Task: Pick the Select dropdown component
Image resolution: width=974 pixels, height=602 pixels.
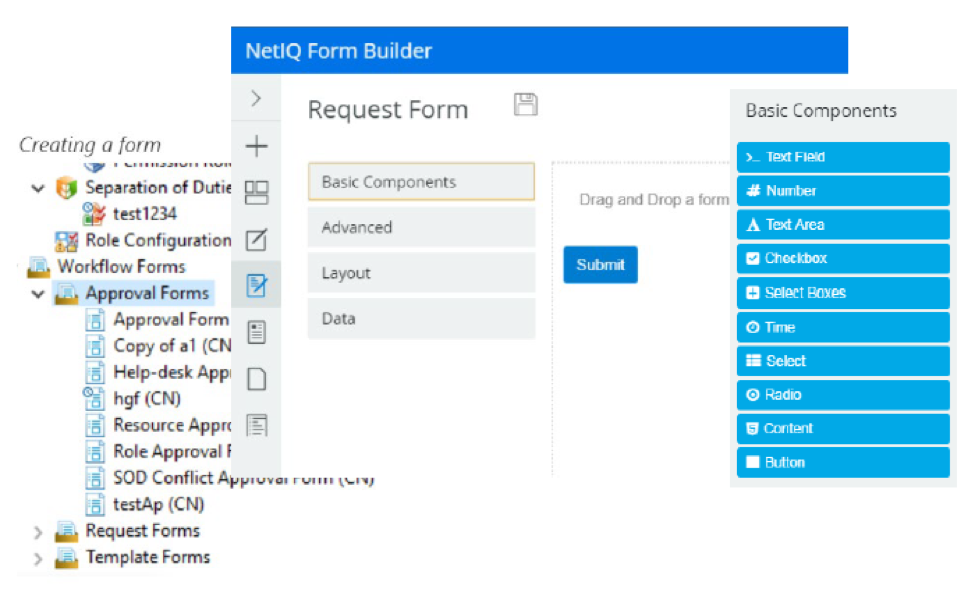Action: point(843,361)
